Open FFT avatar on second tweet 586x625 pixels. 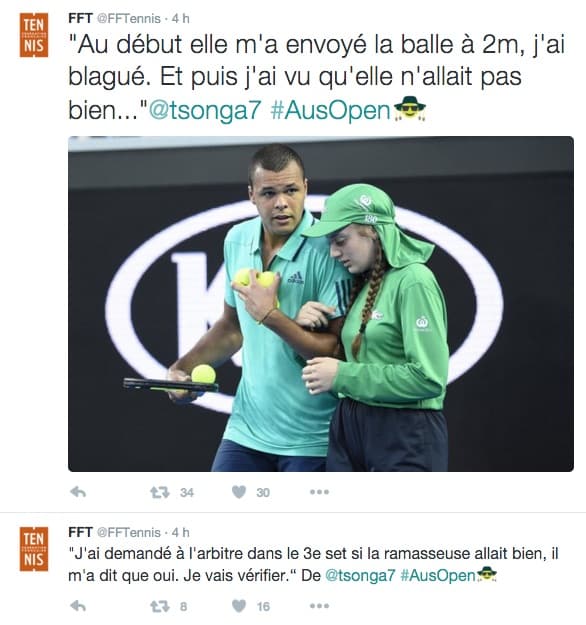click(34, 549)
